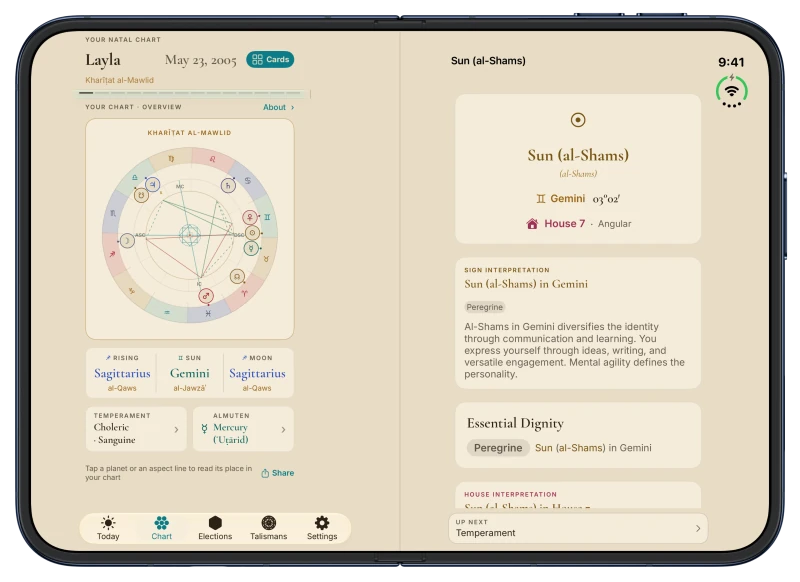This screenshot has width=800, height=582.
Task: Tap the Peregrine tag under Sign Interpretation
Action: pyautogui.click(x=485, y=307)
